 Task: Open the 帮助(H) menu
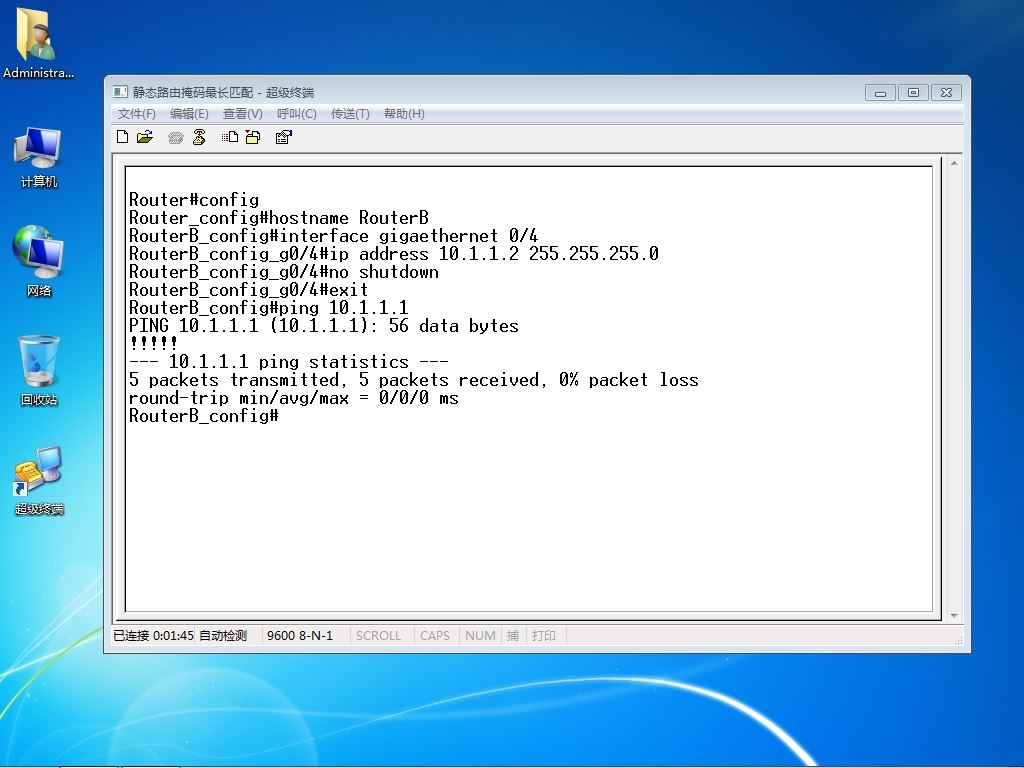[x=404, y=114]
